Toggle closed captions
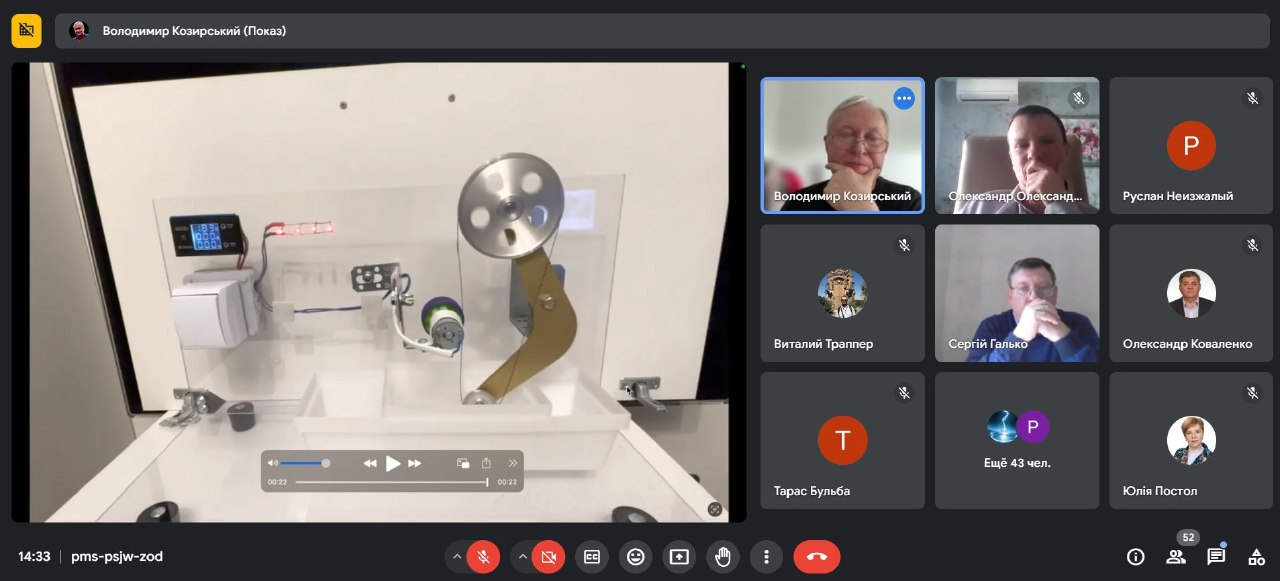1280x581 pixels. click(x=592, y=556)
